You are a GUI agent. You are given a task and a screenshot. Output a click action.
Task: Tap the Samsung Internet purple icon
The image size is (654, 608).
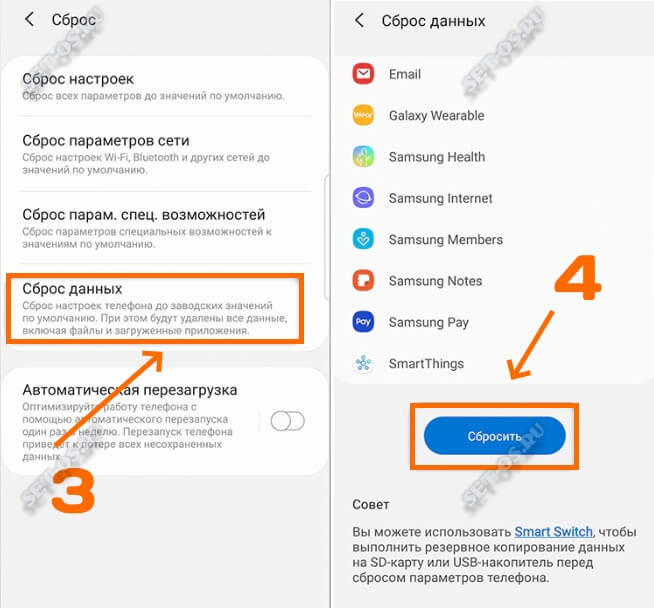(x=363, y=198)
